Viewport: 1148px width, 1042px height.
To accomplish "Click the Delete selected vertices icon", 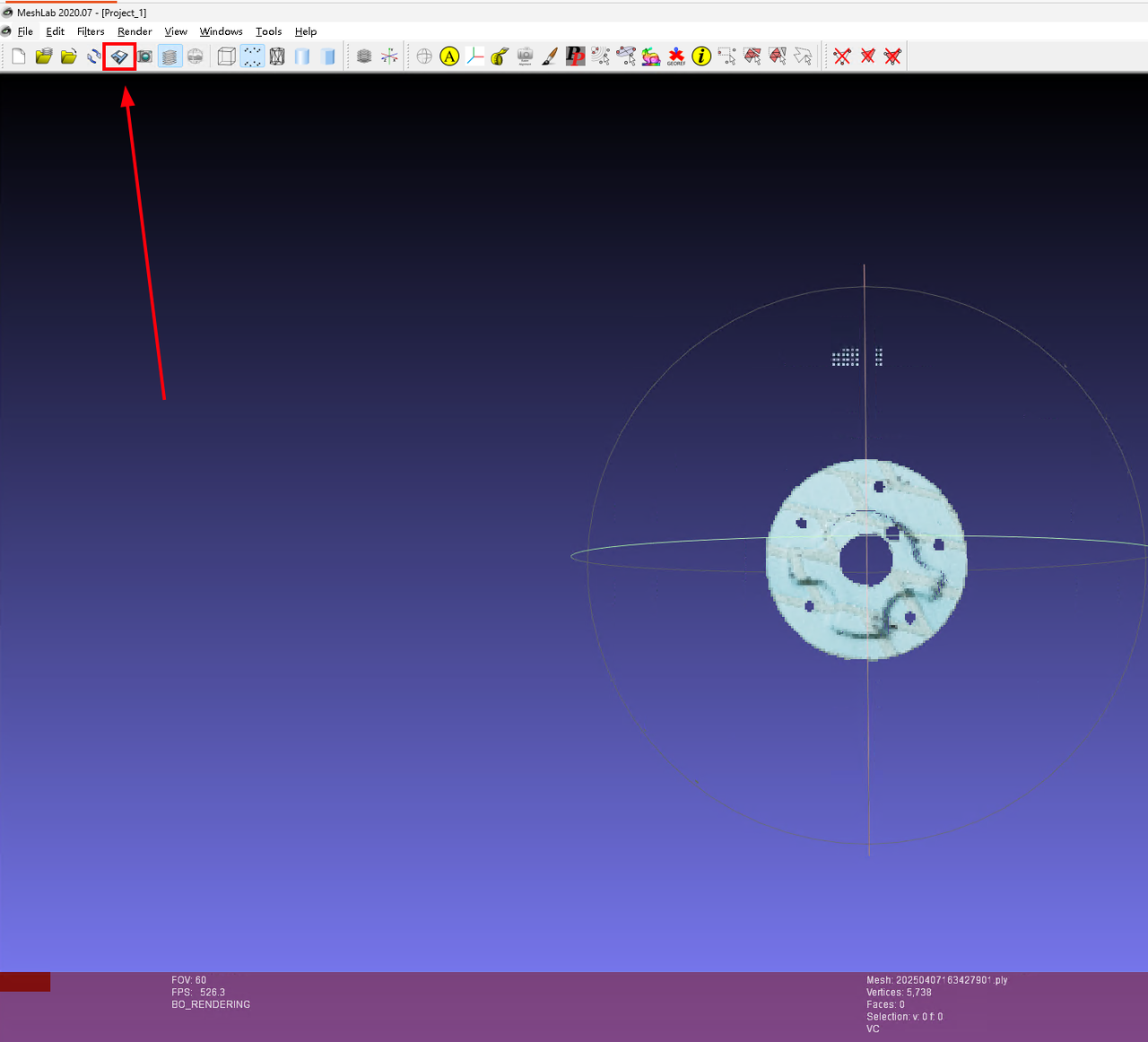I will click(842, 56).
